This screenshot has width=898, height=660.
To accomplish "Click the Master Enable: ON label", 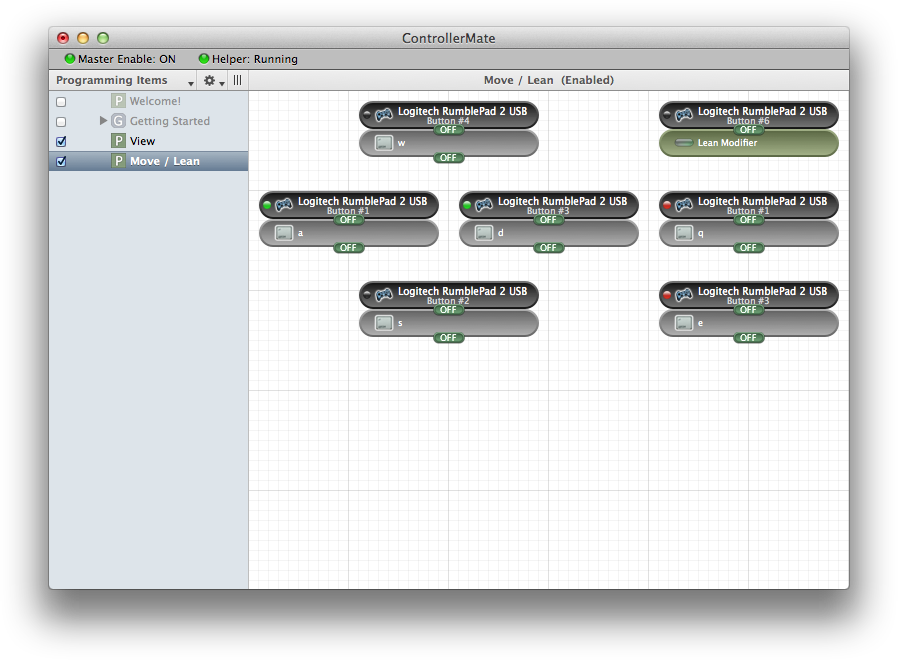I will pos(127,59).
